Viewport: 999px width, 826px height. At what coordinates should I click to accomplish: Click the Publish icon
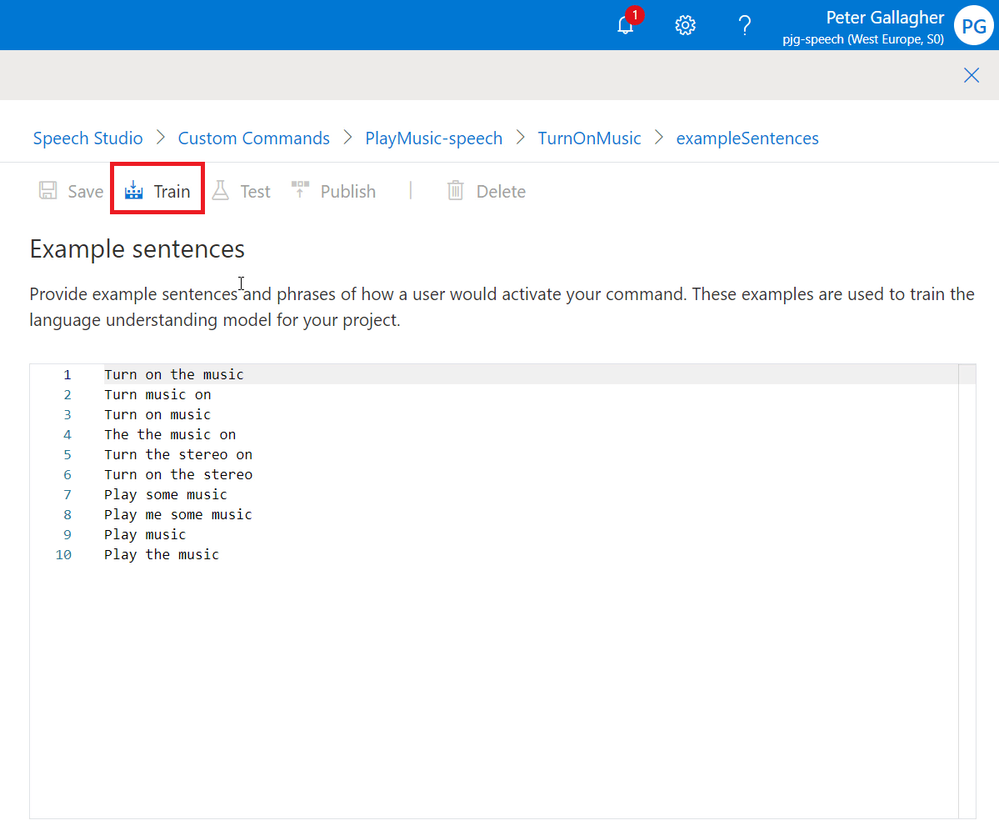point(300,190)
